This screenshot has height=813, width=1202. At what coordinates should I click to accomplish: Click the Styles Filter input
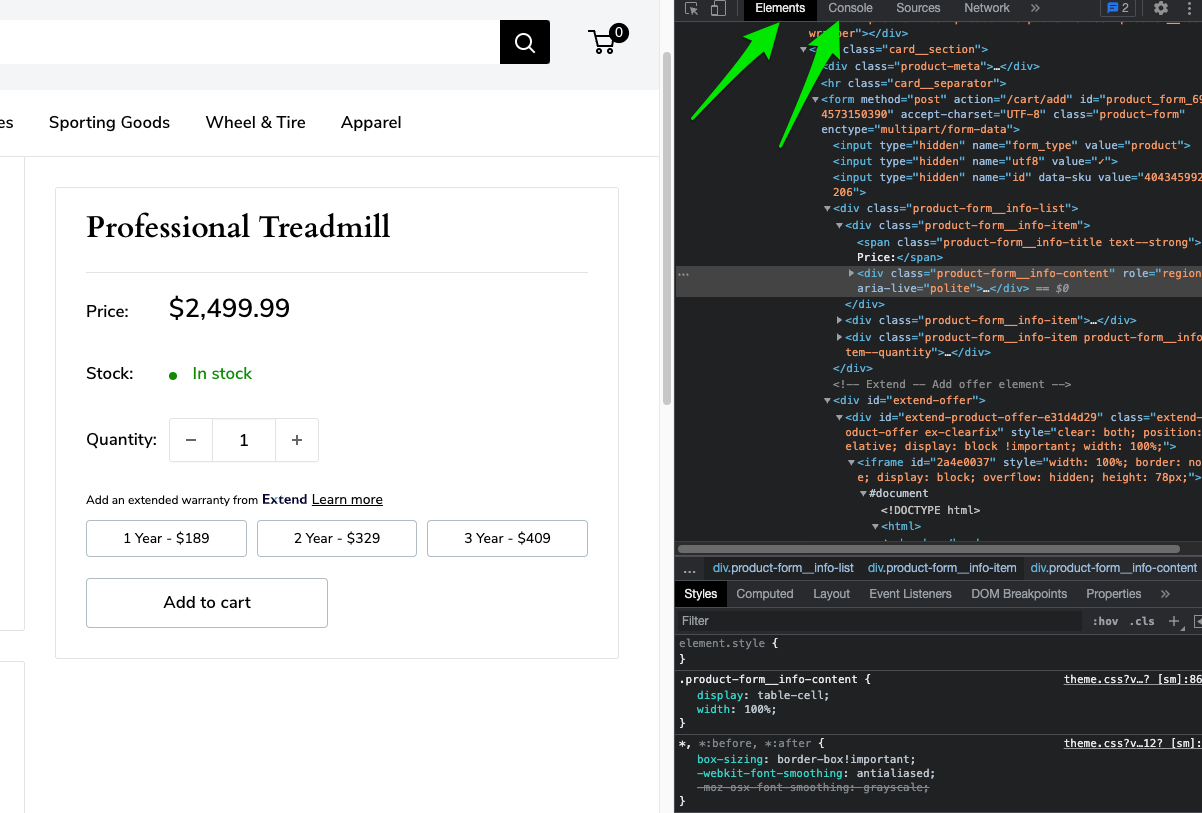[x=880, y=621]
